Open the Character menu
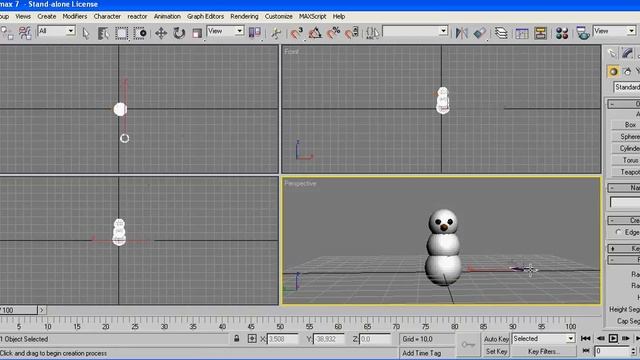This screenshot has width=640, height=360. pos(107,16)
